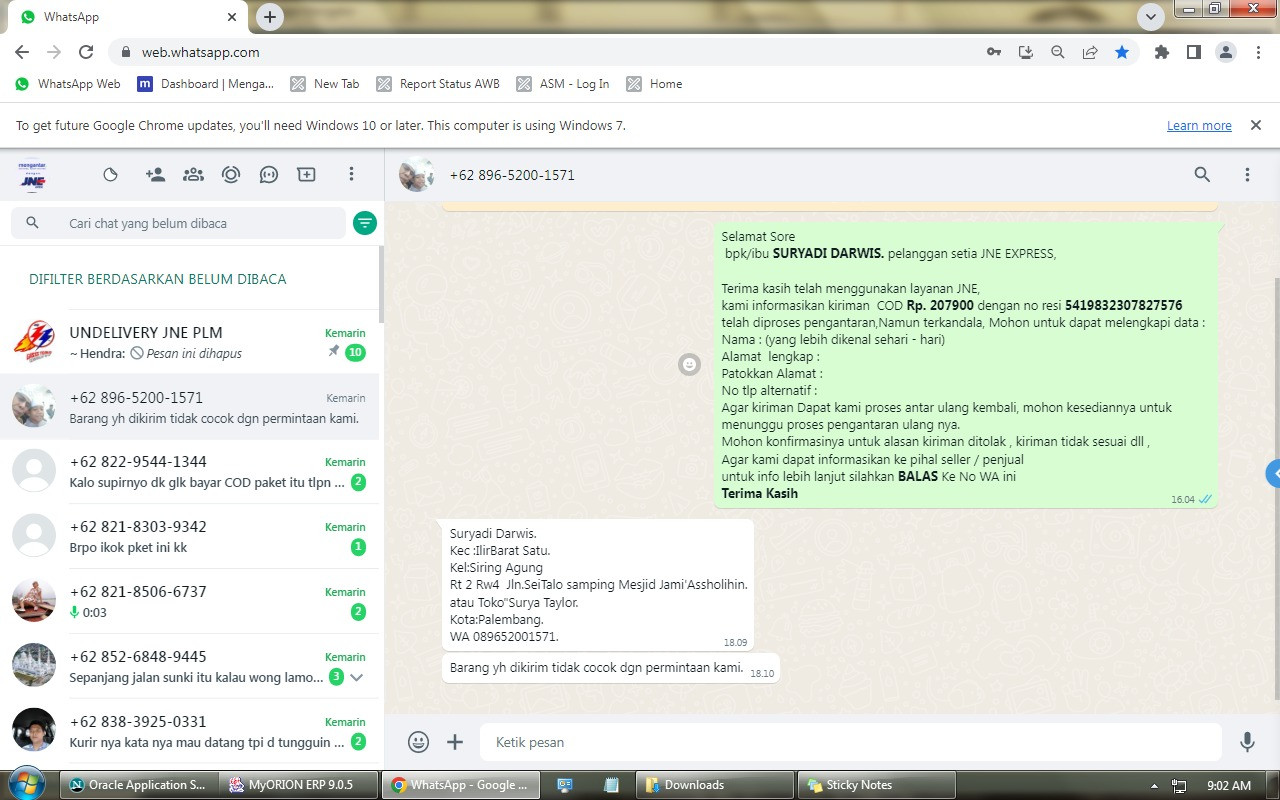This screenshot has height=800, width=1280.
Task: Click tracking number 5419832307827576 in message
Action: coord(1124,305)
